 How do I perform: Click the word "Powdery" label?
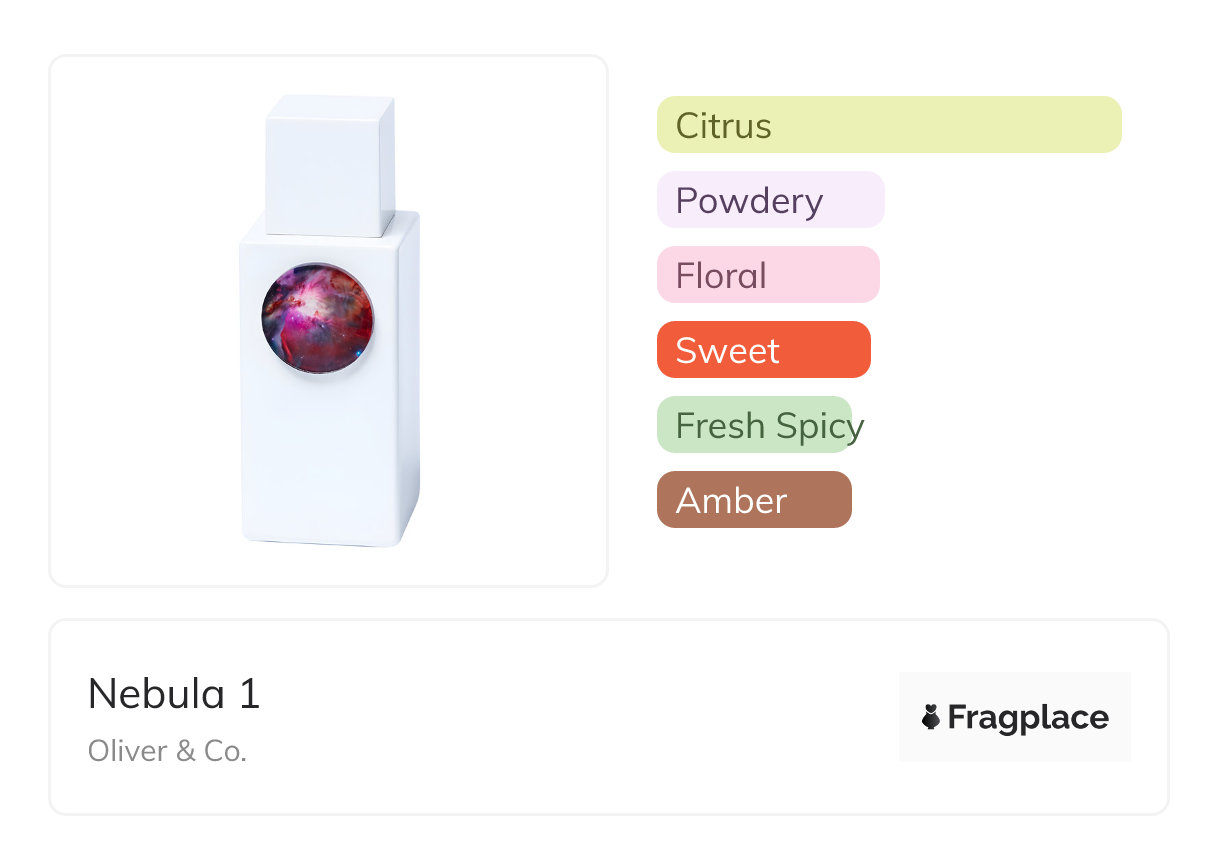[749, 201]
